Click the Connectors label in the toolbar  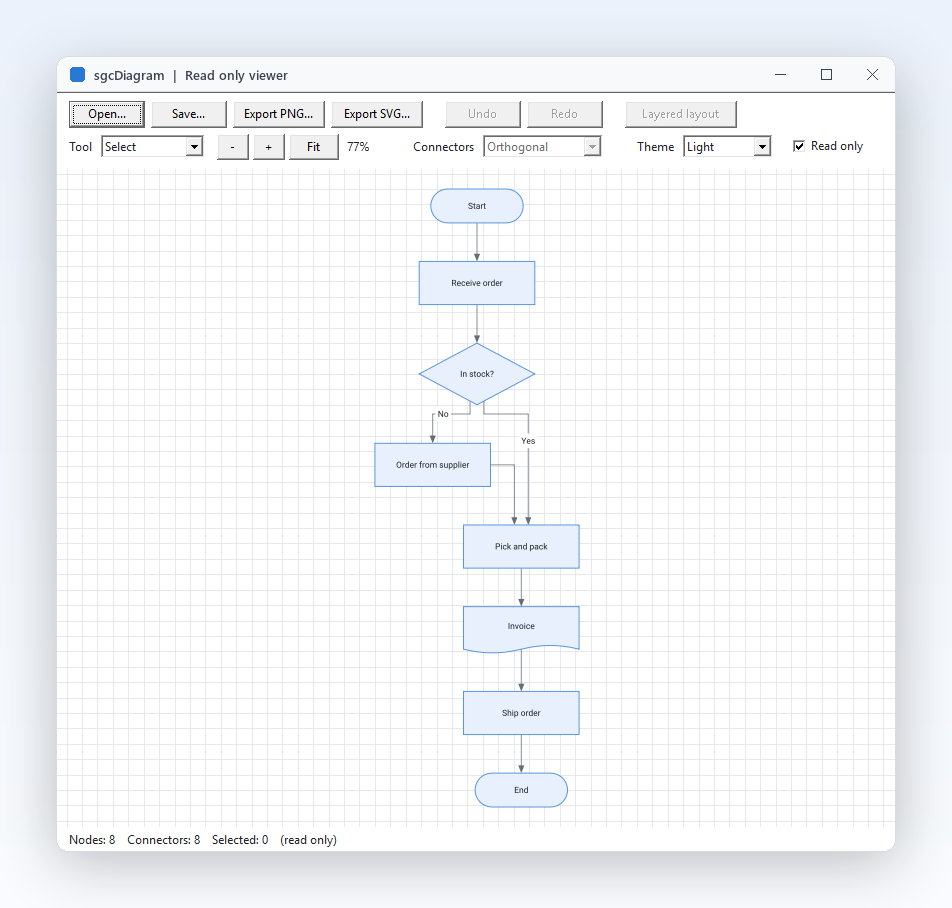[x=443, y=147]
